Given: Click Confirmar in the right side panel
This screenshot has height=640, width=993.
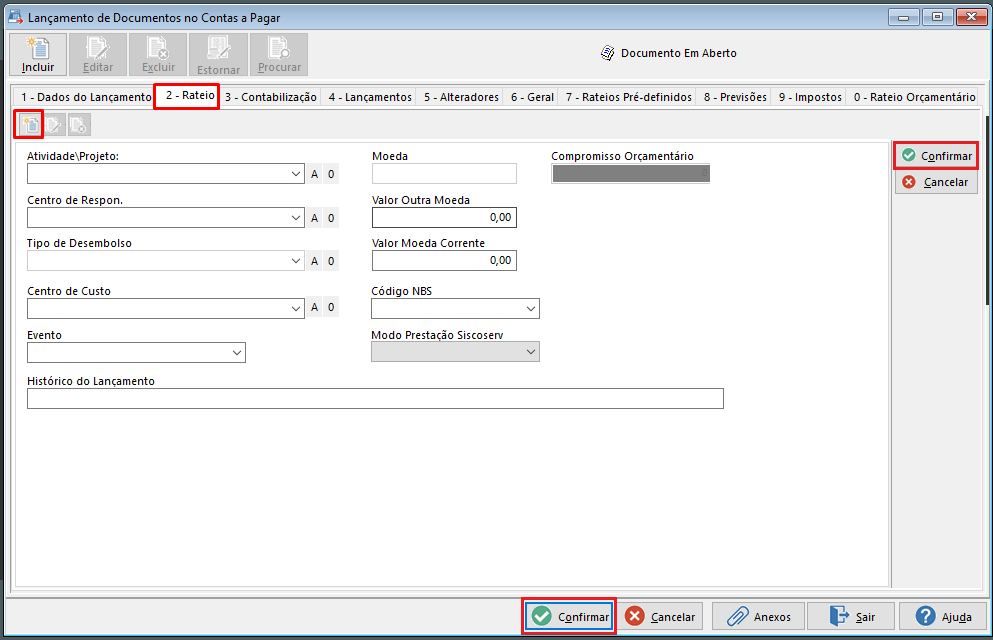Looking at the screenshot, I should pyautogui.click(x=936, y=156).
